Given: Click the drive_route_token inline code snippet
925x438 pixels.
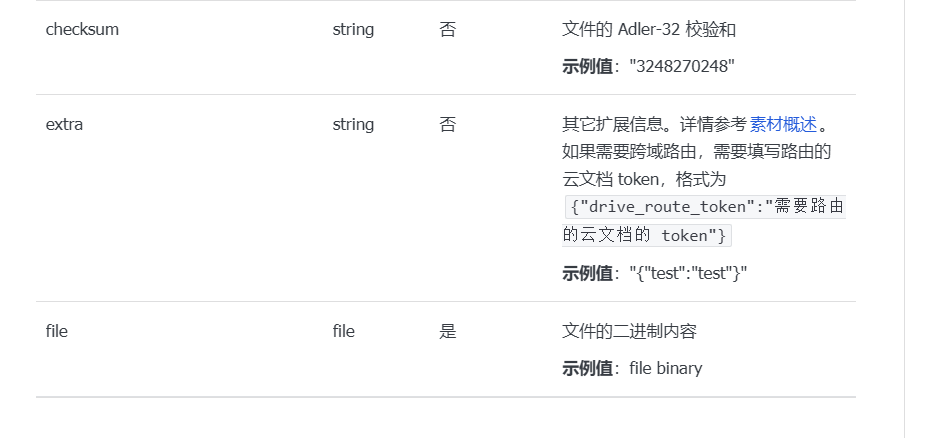Looking at the screenshot, I should (x=706, y=208).
